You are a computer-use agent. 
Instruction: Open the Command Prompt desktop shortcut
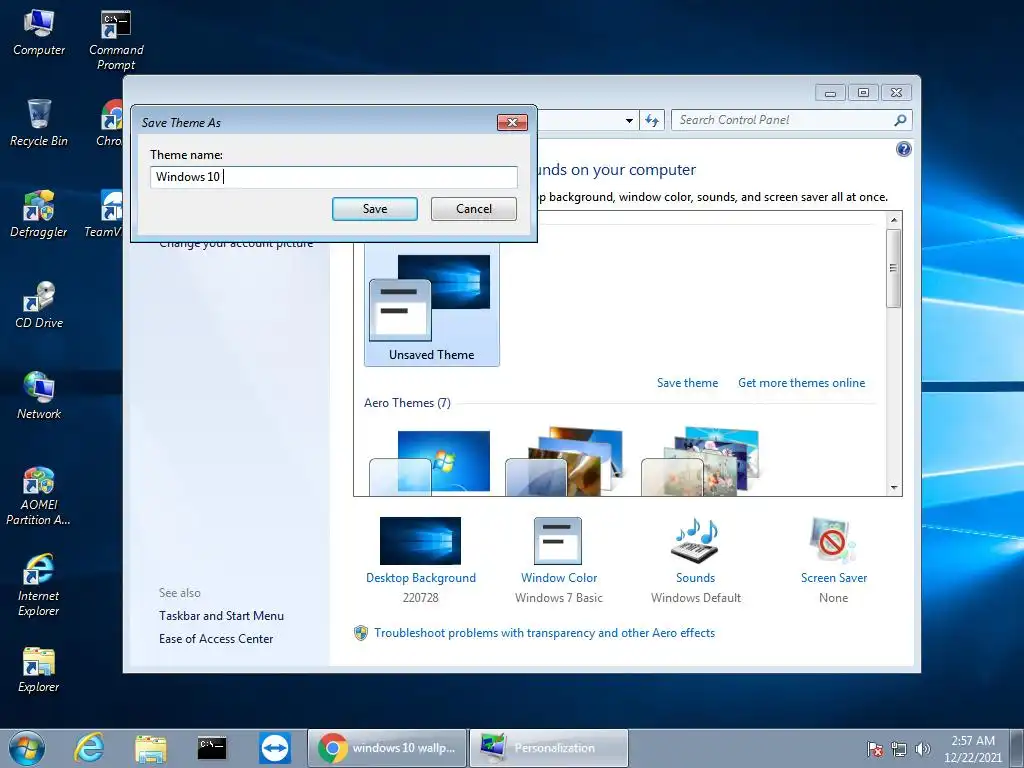pyautogui.click(x=116, y=40)
